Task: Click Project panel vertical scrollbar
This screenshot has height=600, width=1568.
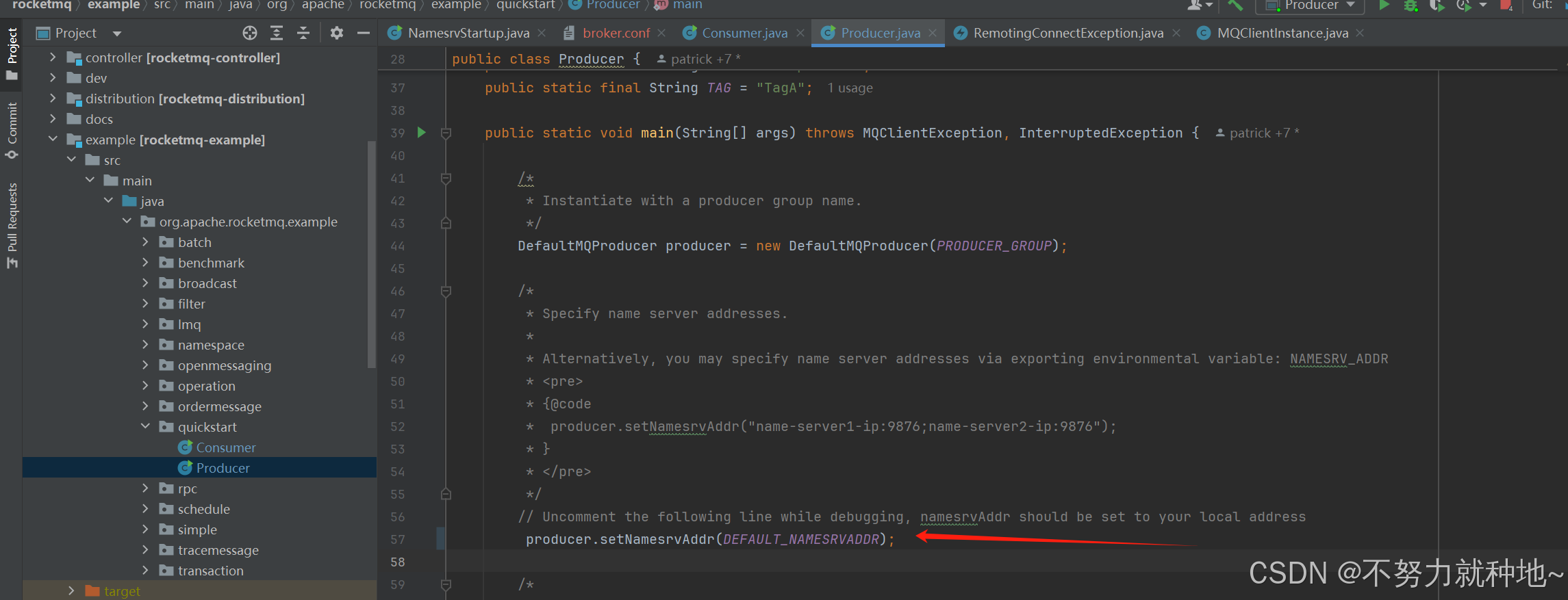Action: [372, 255]
